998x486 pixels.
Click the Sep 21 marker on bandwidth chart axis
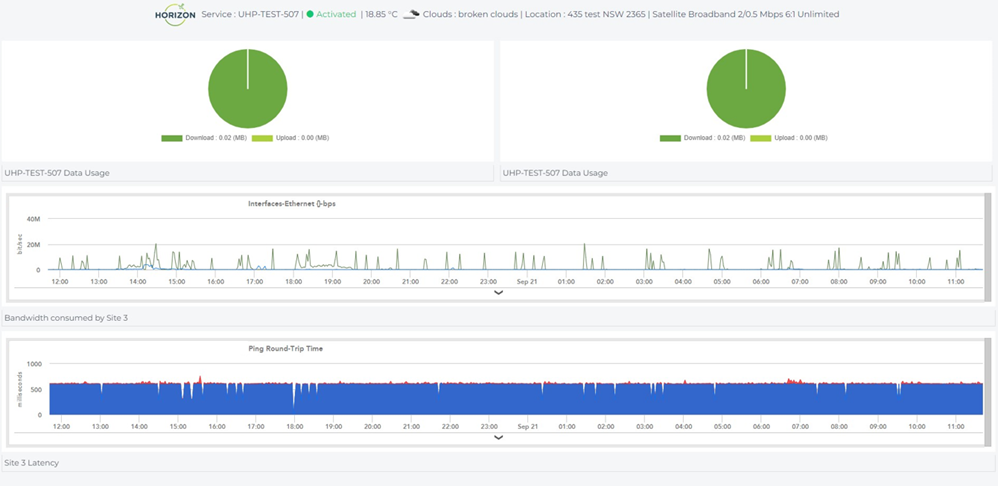(527, 282)
